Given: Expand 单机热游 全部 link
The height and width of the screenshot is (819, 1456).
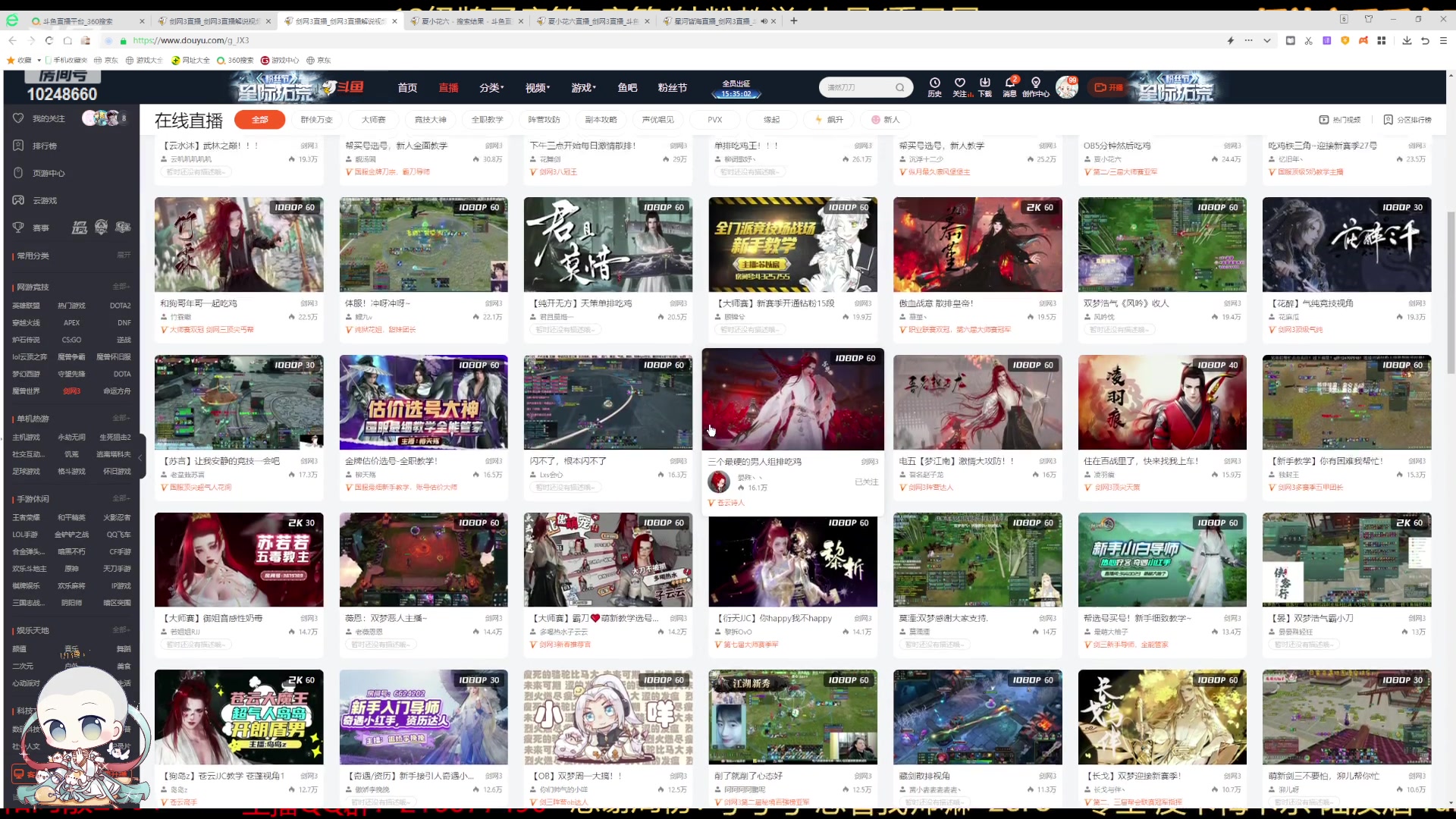Looking at the screenshot, I should tap(121, 418).
